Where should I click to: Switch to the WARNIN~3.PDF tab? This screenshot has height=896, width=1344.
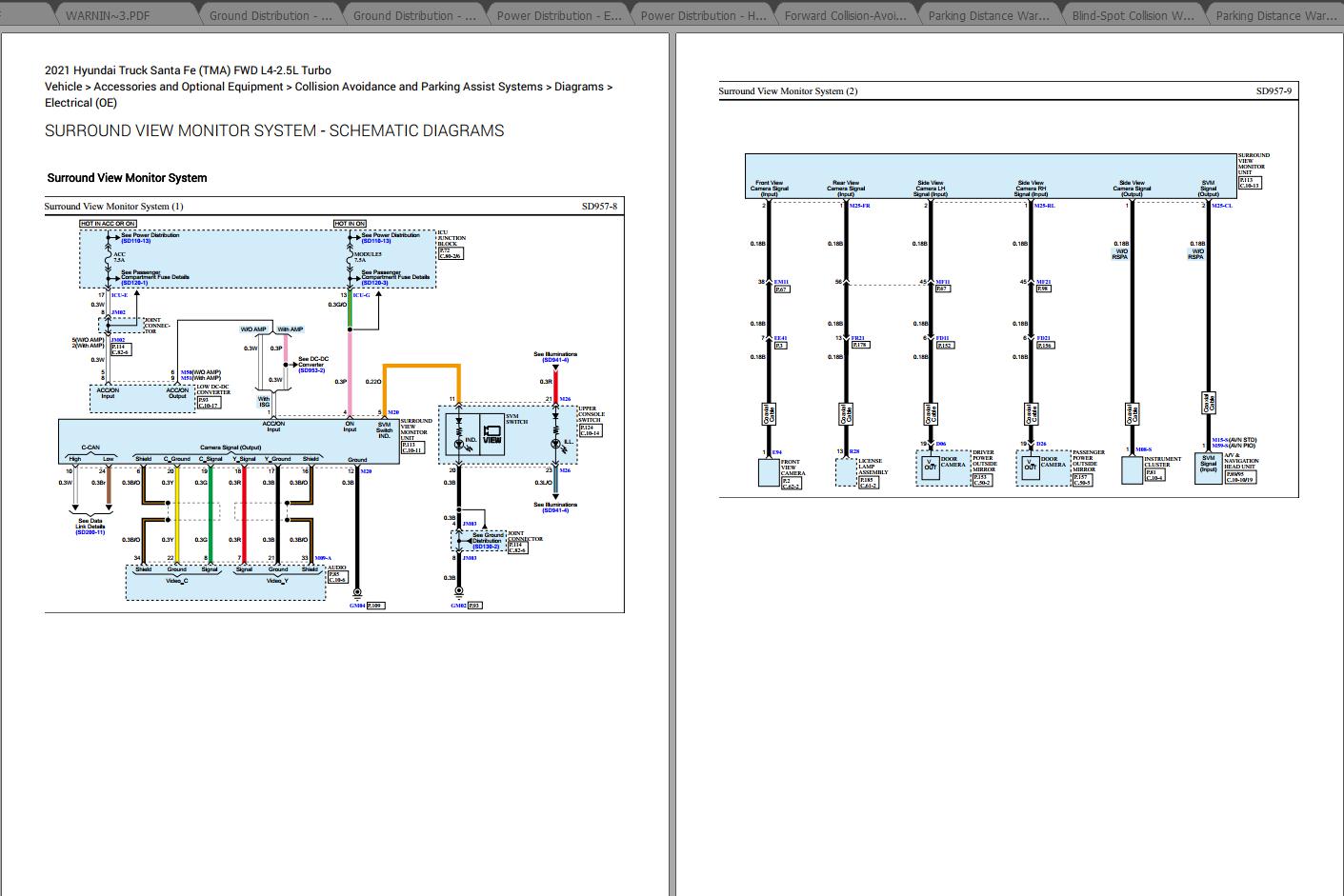pyautogui.click(x=108, y=15)
